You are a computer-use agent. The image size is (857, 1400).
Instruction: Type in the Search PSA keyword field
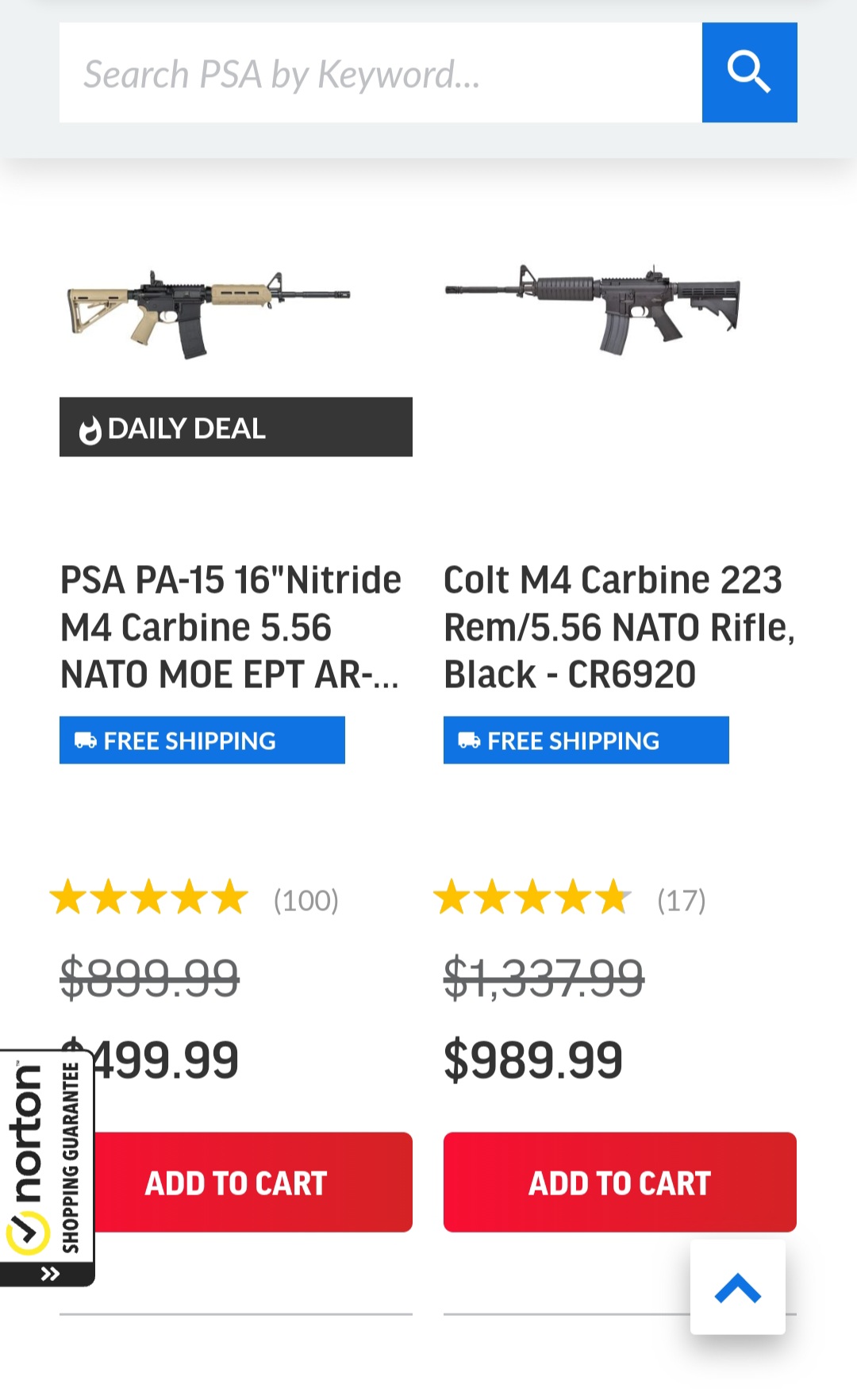[x=379, y=72]
